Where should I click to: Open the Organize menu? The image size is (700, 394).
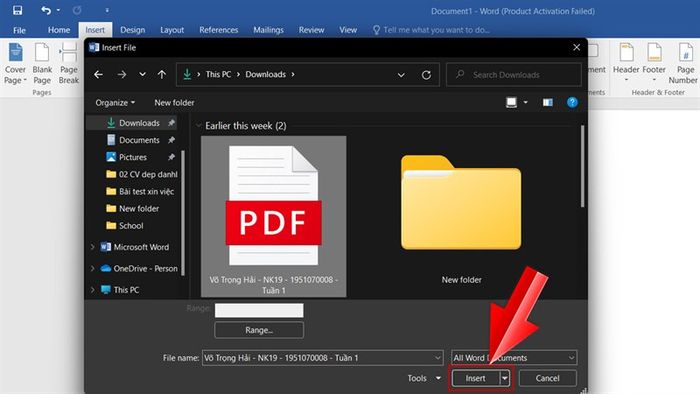115,103
